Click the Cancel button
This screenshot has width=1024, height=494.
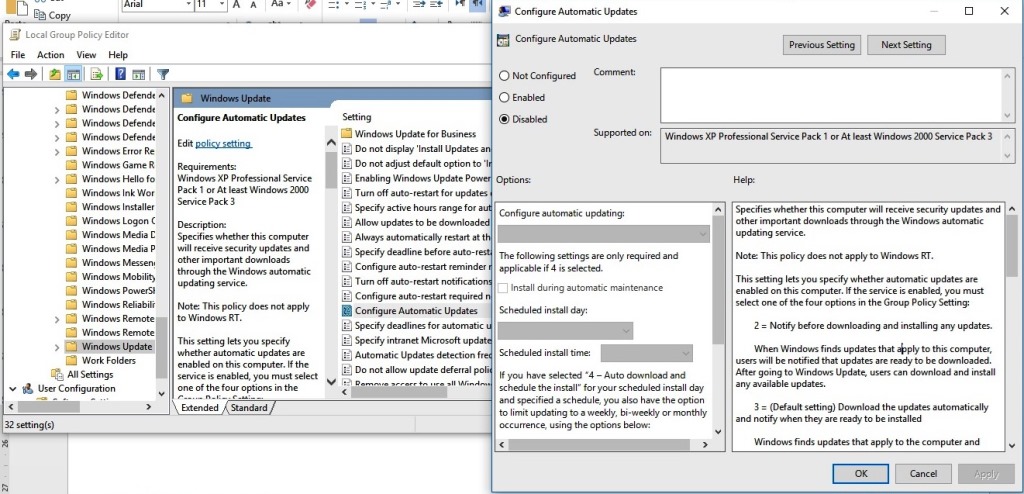923,474
